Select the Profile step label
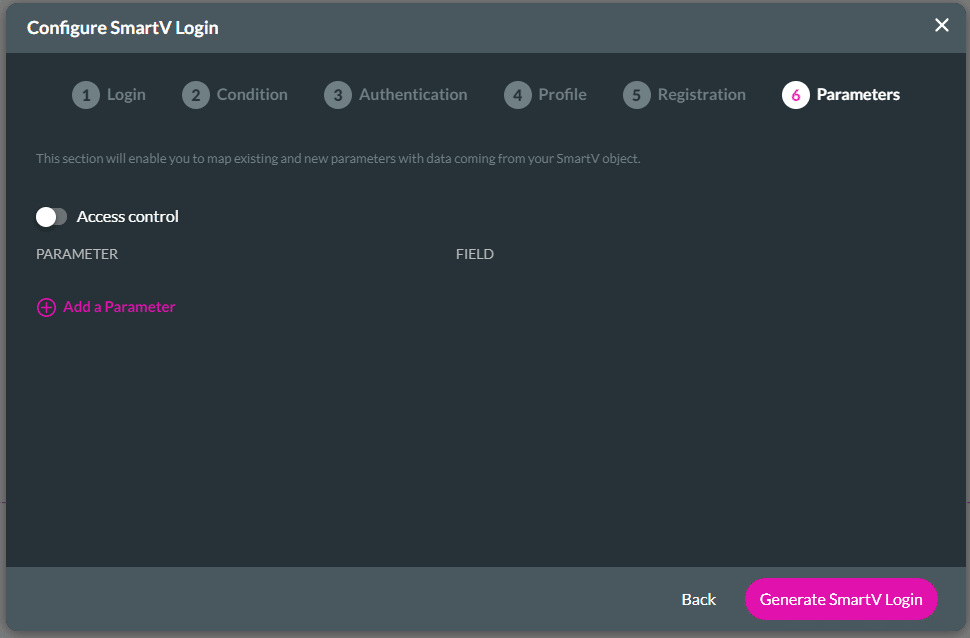970x638 pixels. [562, 95]
